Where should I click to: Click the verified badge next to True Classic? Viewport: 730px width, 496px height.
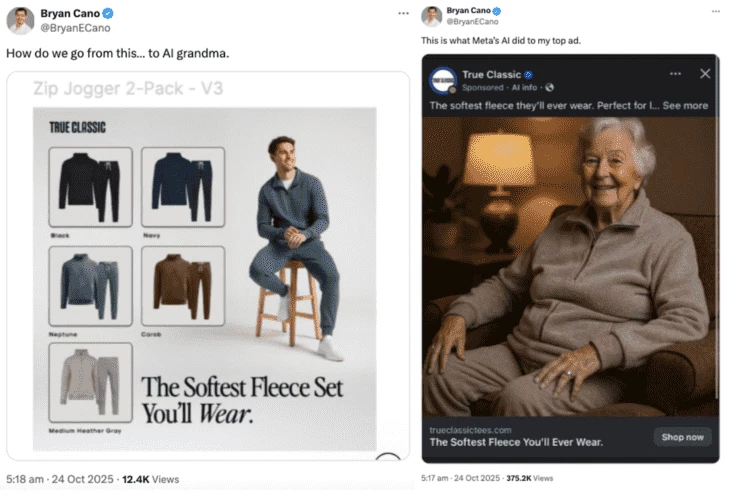pos(531,75)
